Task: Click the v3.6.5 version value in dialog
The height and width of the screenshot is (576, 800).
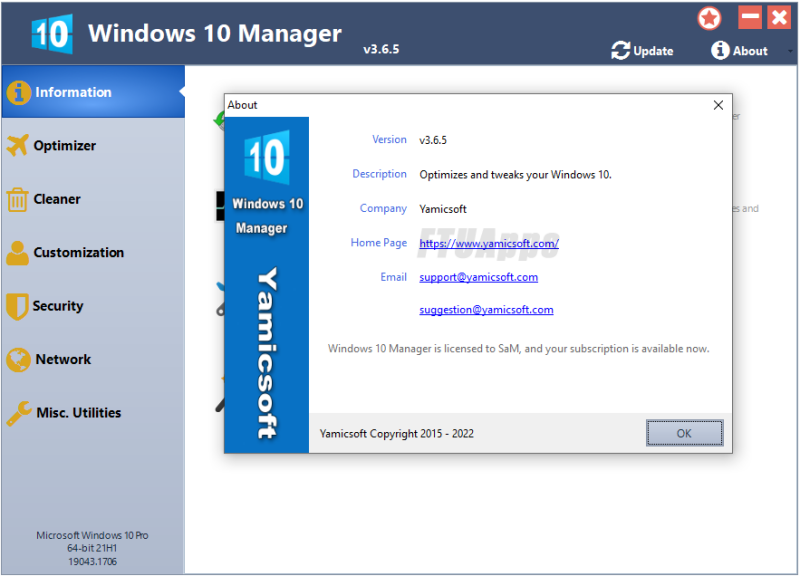Action: tap(433, 140)
